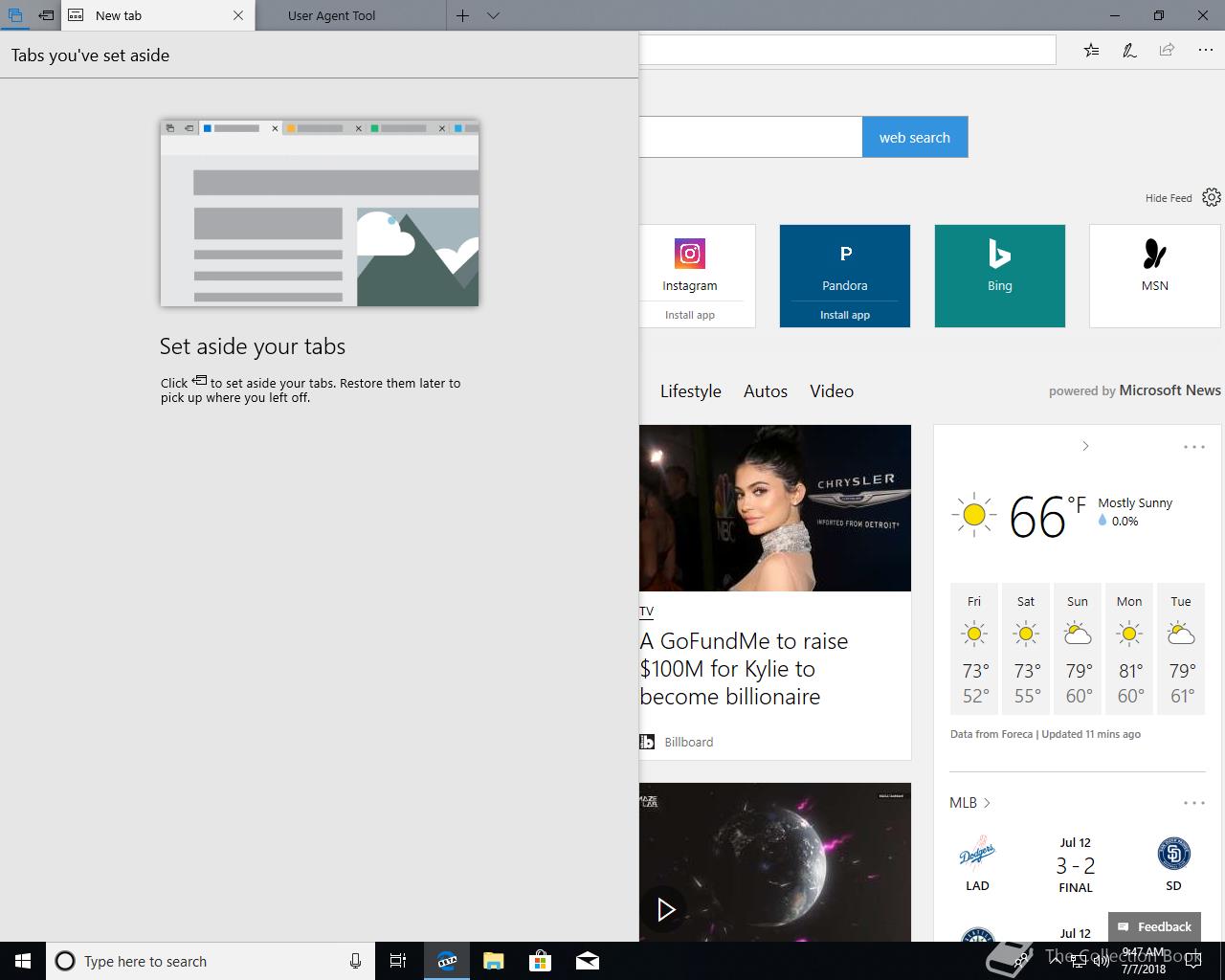Click the web search button

[x=915, y=137]
